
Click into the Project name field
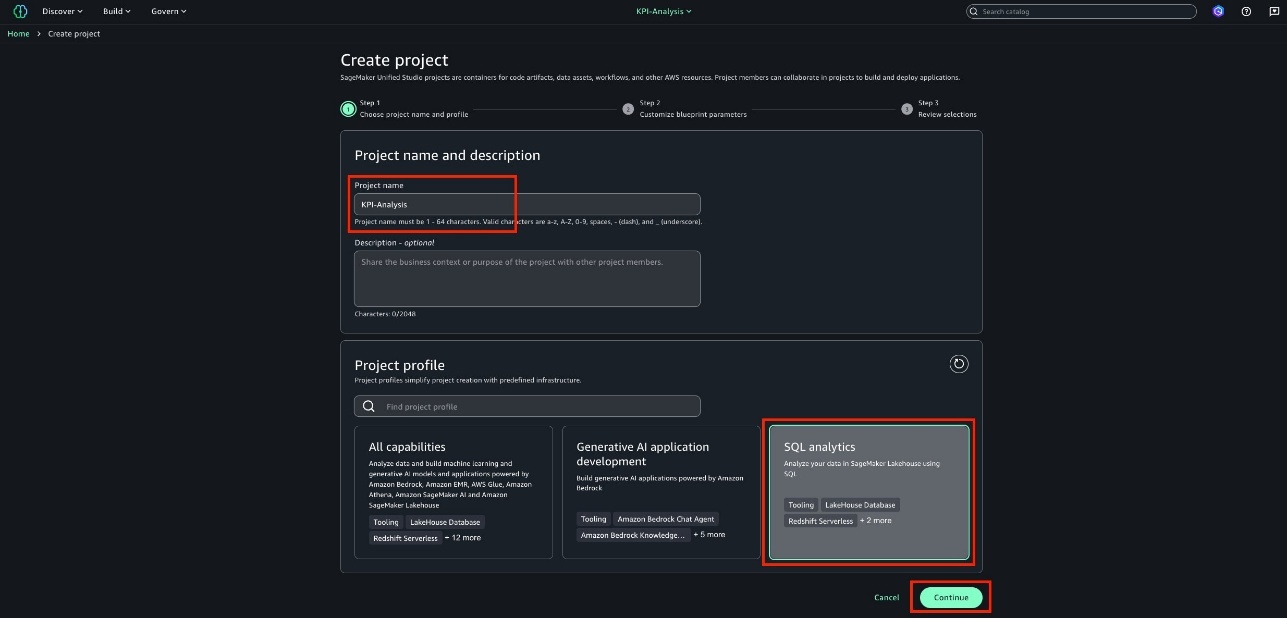527,204
